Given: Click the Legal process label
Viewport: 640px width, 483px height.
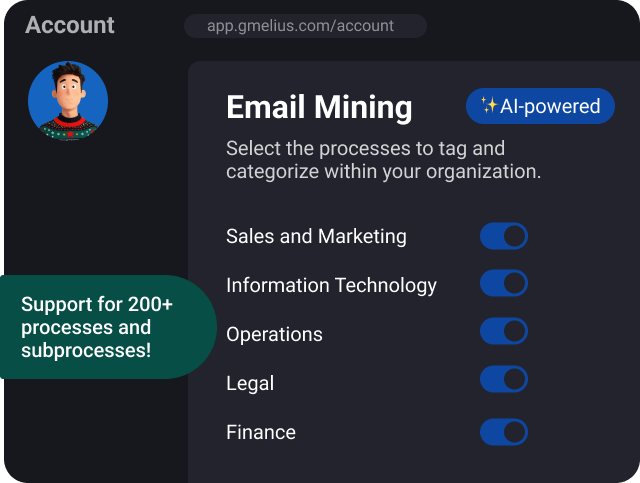Looking at the screenshot, I should tap(250, 383).
